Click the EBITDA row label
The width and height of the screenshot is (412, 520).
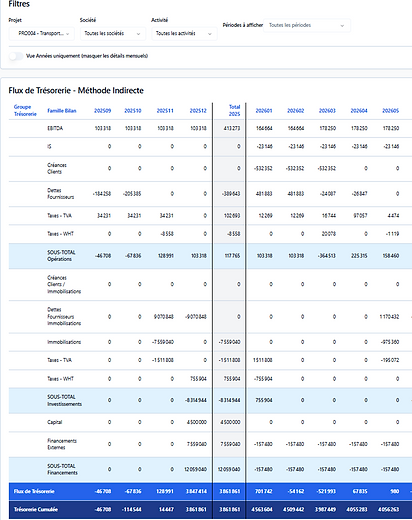55,128
